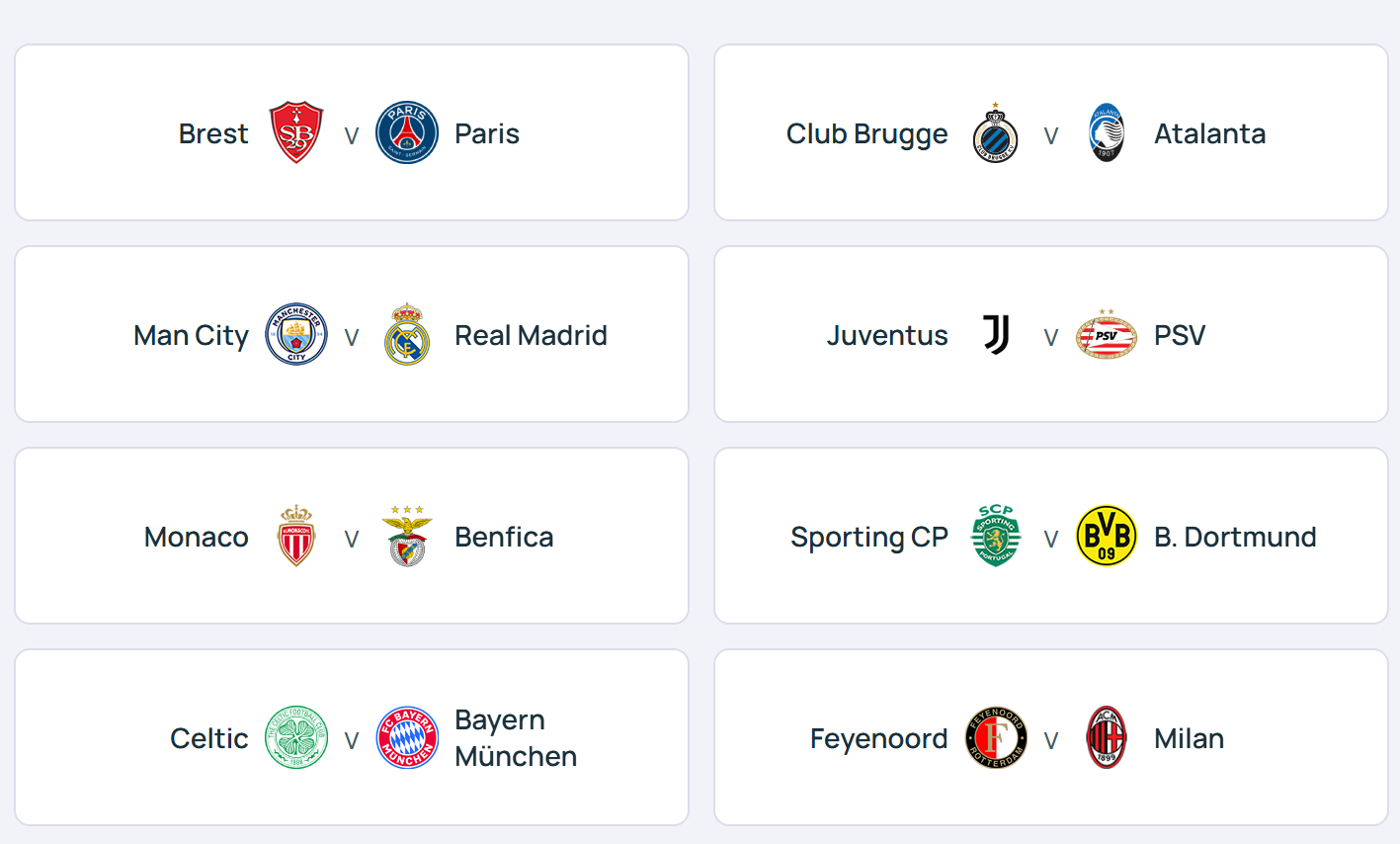
Task: Select the Paris Saint-Germain logo
Action: pyautogui.click(x=407, y=132)
